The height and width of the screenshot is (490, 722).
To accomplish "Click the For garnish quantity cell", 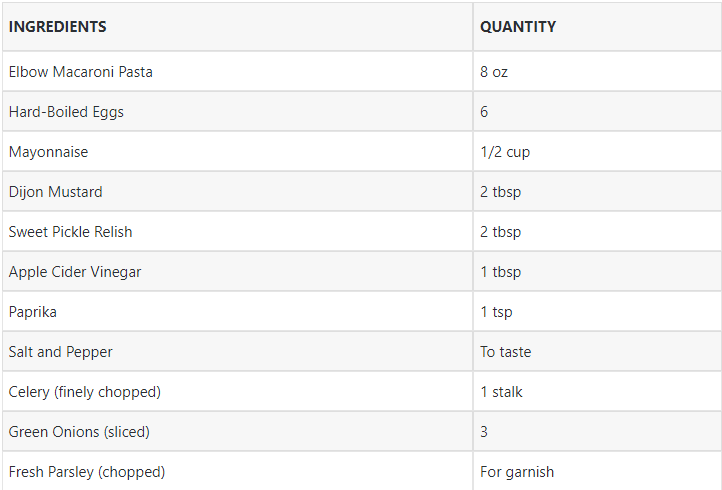I will (x=517, y=472).
